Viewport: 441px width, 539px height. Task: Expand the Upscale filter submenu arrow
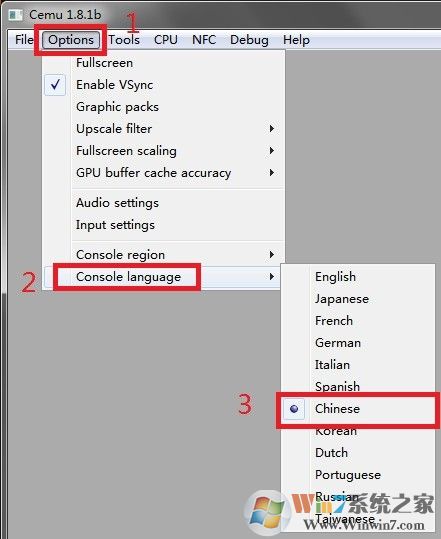272,129
